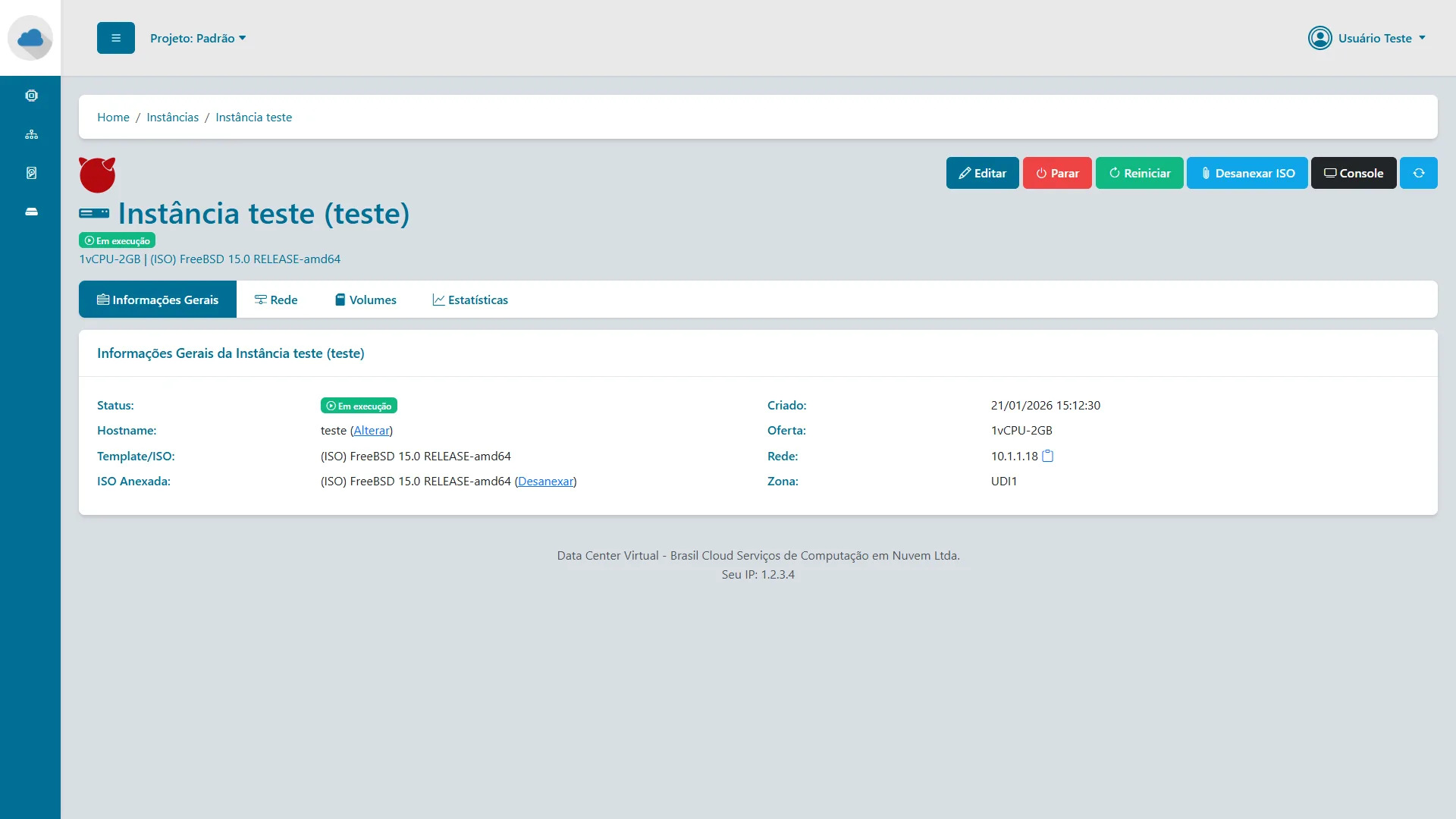Image resolution: width=1456 pixels, height=819 pixels.
Task: Open the Estatísticas tab
Action: [x=470, y=299]
